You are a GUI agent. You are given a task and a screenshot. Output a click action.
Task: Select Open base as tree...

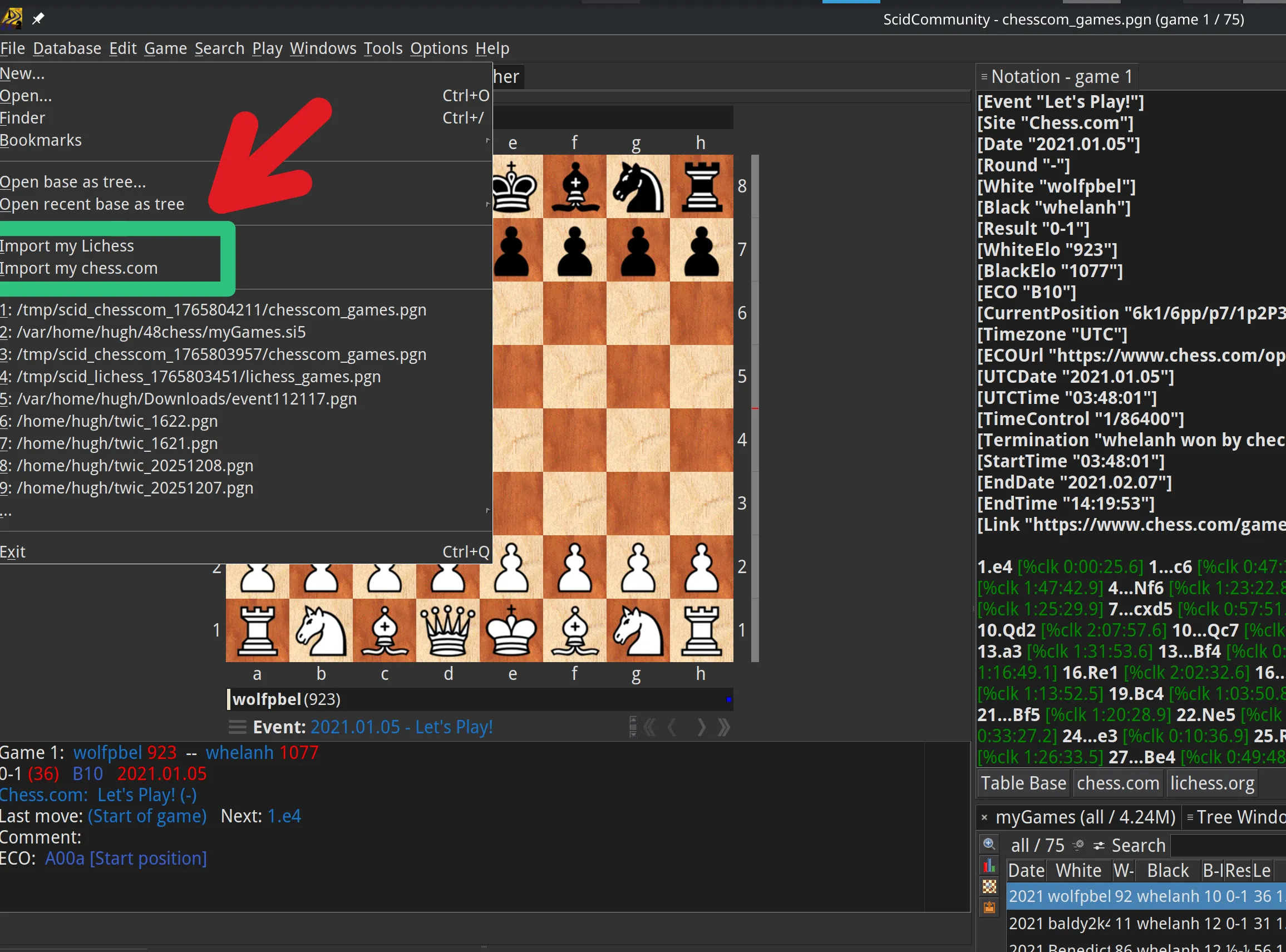click(245, 182)
